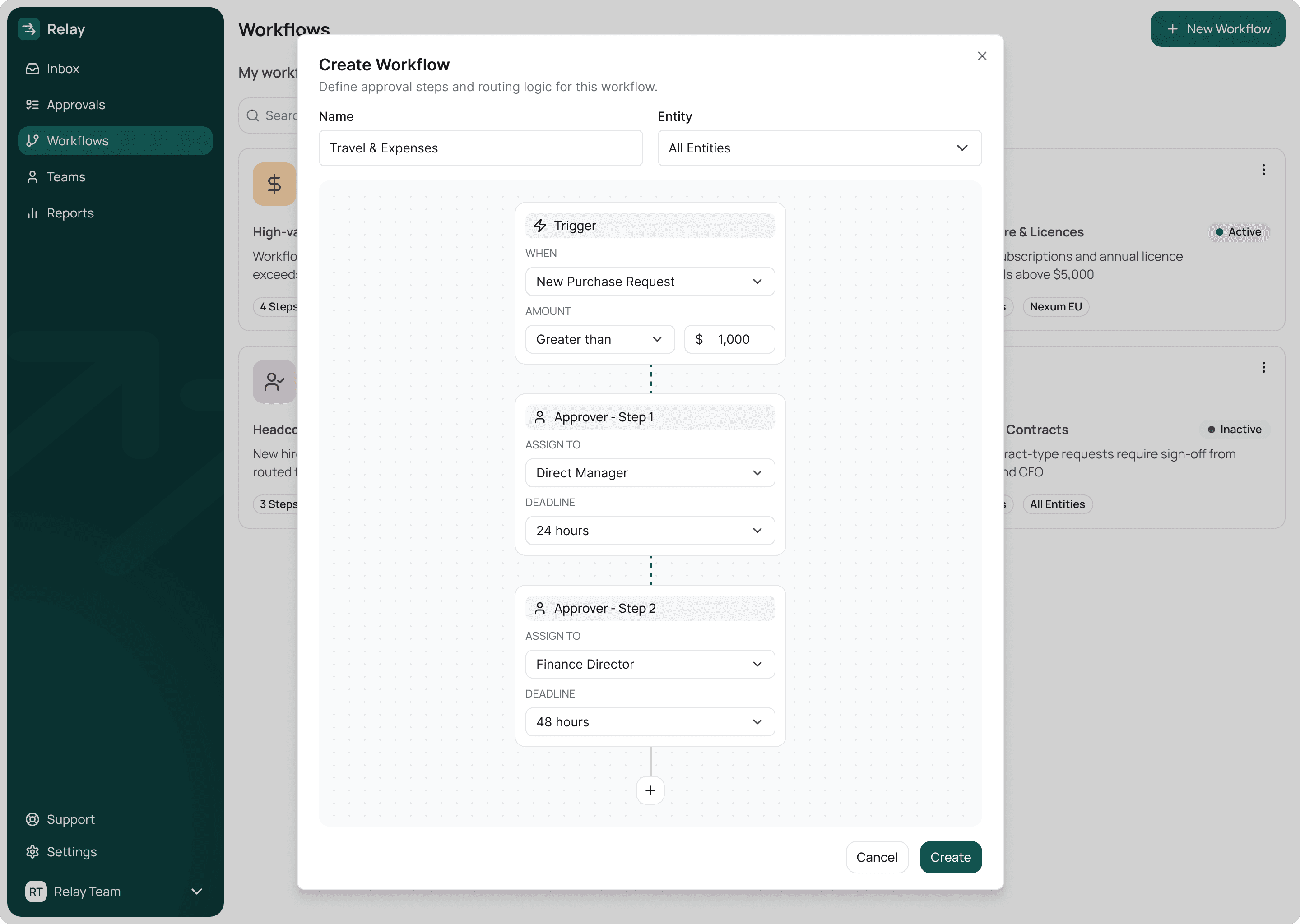Click the Active status badge

(x=1239, y=231)
